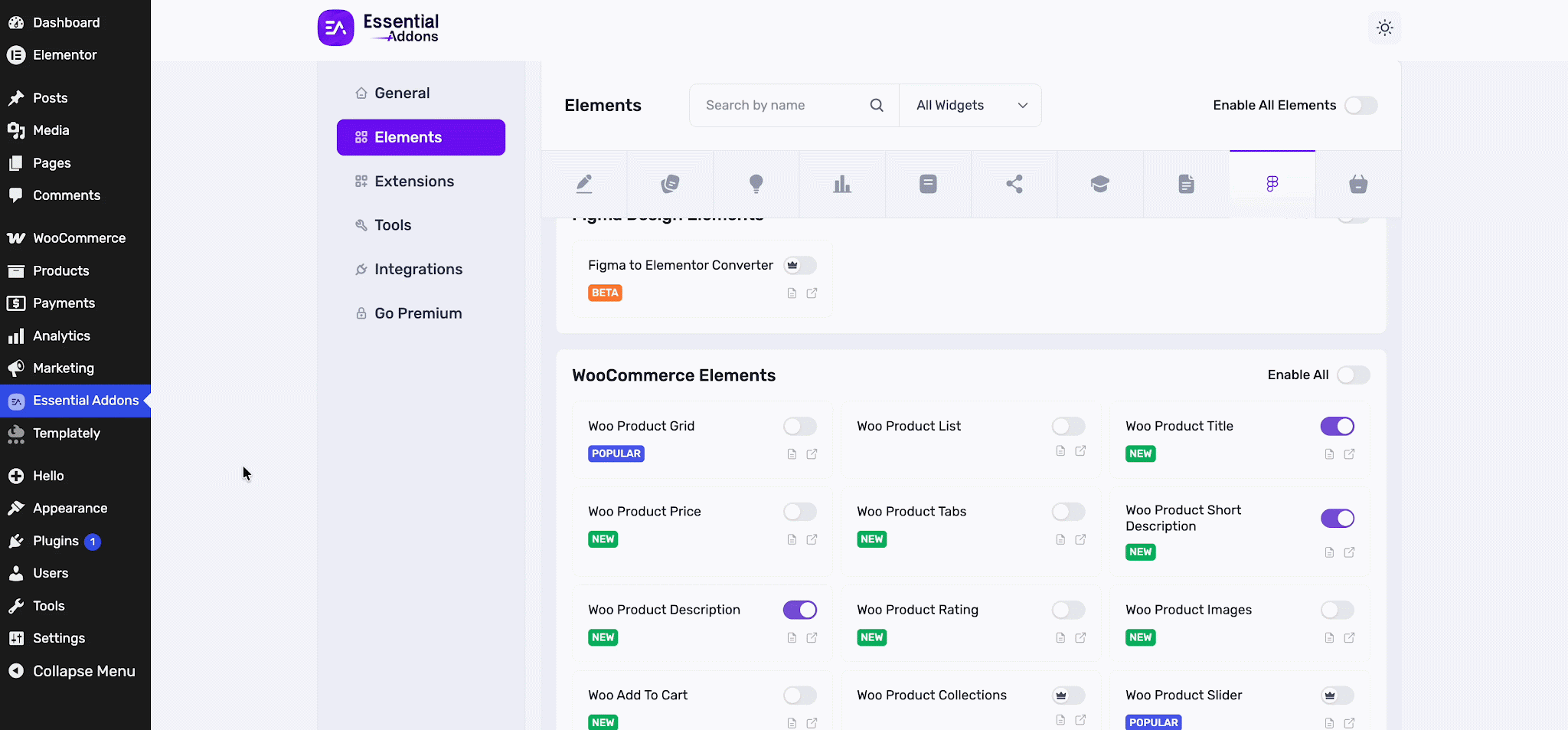Enable Woo Product Images toggle
This screenshot has width=1568, height=730.
coord(1338,610)
